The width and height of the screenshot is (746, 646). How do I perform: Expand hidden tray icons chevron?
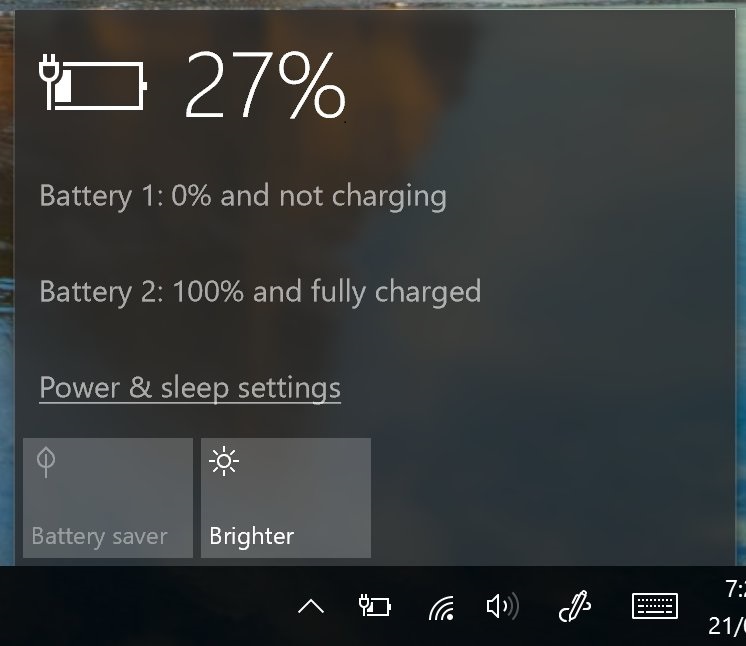click(x=311, y=607)
